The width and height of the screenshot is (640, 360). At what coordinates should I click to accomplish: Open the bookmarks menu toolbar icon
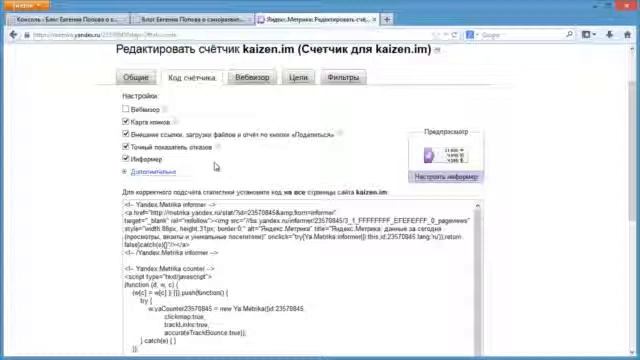click(x=586, y=35)
